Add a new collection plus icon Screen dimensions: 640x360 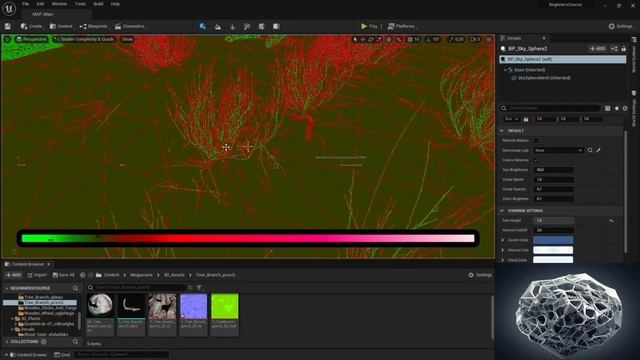[x=44, y=342]
